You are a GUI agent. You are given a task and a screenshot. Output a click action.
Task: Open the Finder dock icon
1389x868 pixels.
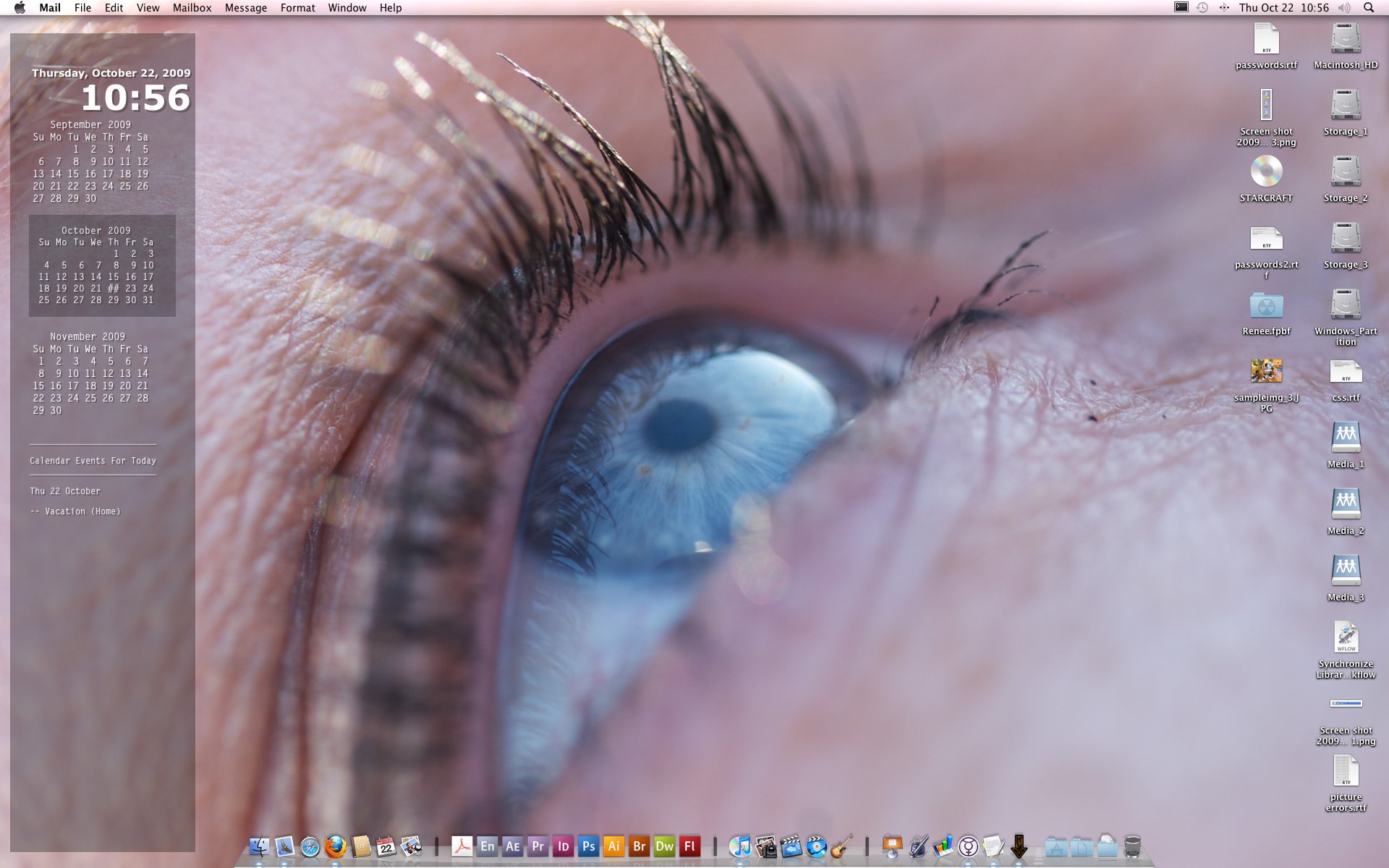click(259, 846)
